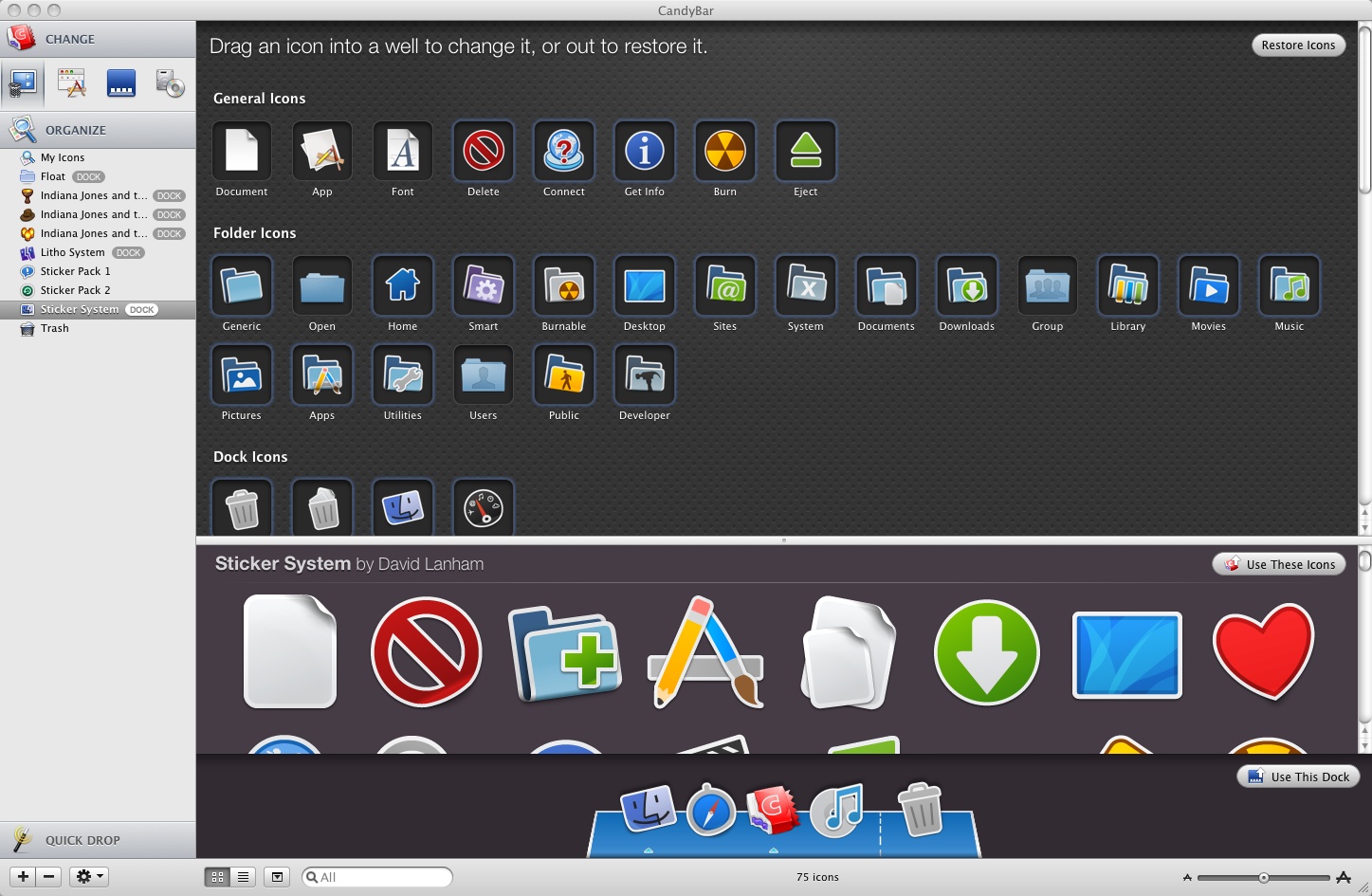Screen dimensions: 1372x896
Task: Click the Users folder icon
Action: (x=484, y=375)
